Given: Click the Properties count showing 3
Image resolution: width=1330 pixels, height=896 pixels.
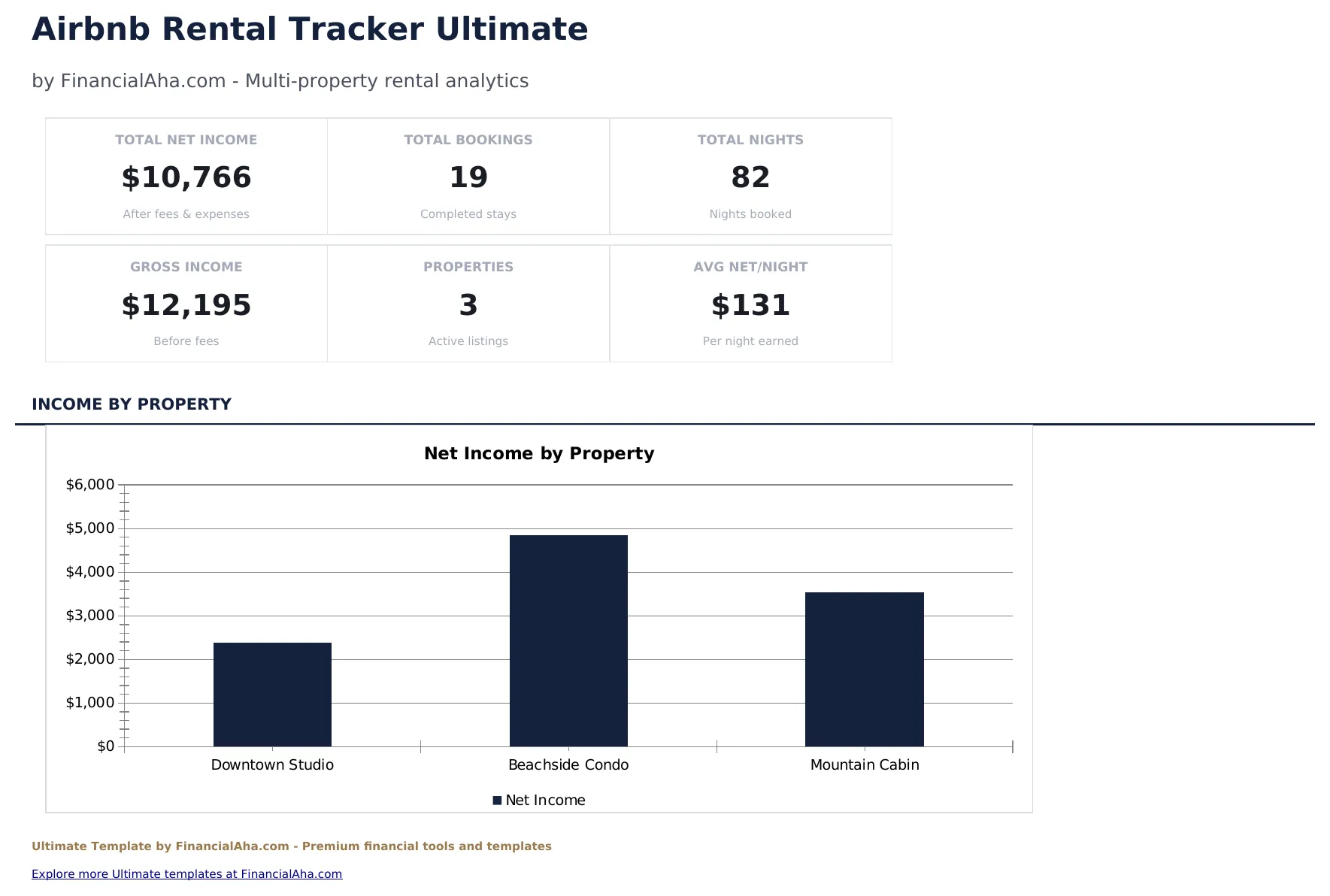Looking at the screenshot, I should click(x=468, y=305).
